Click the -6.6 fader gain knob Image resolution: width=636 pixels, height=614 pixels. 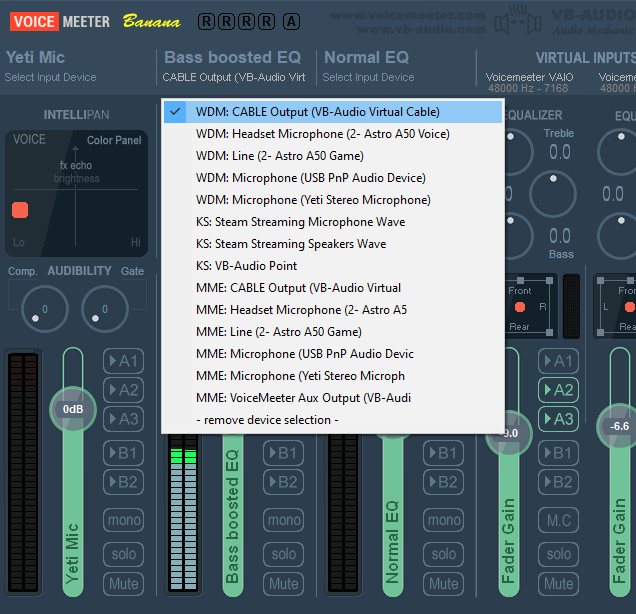click(619, 426)
